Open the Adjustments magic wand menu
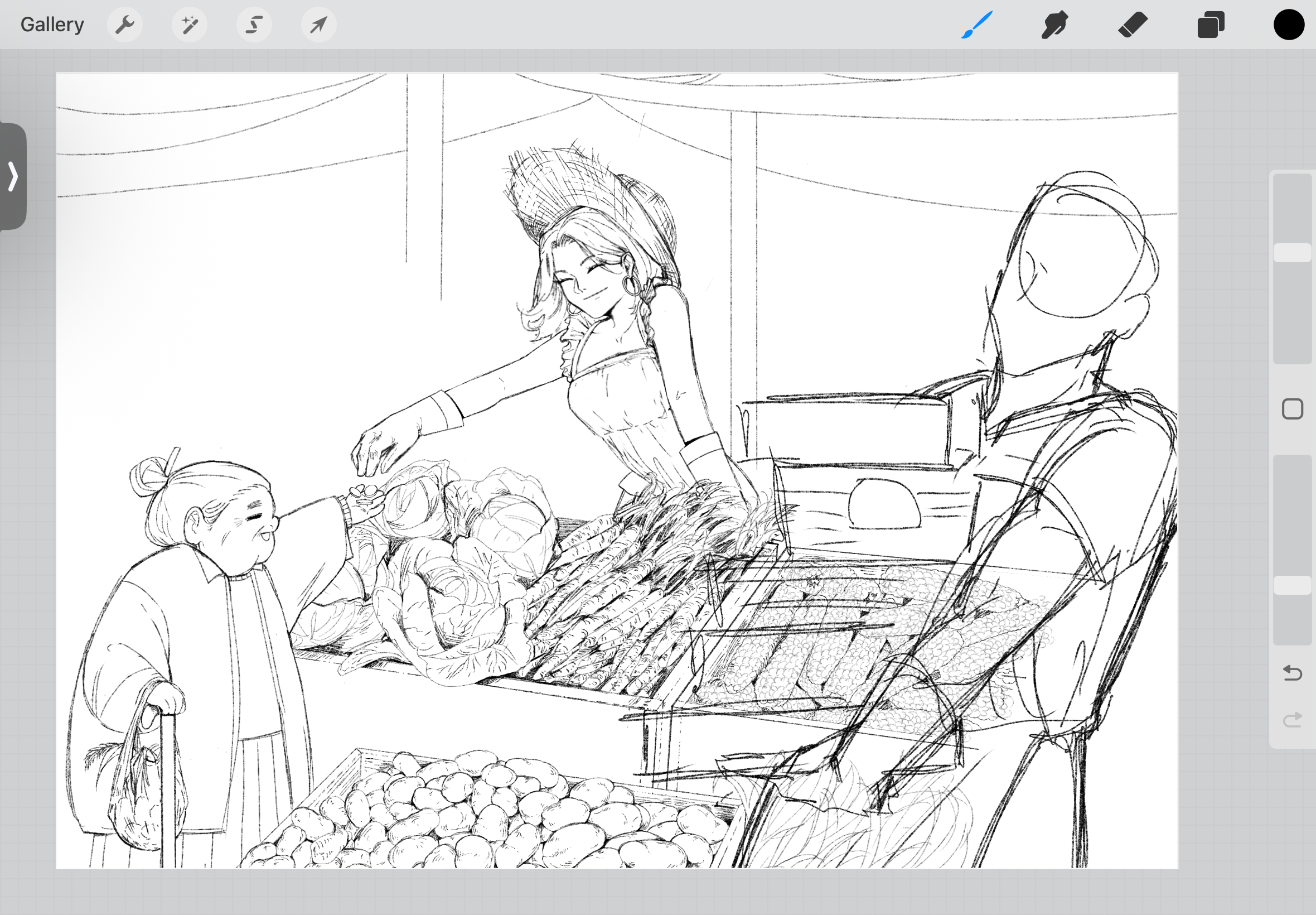This screenshot has width=1316, height=915. (x=190, y=25)
